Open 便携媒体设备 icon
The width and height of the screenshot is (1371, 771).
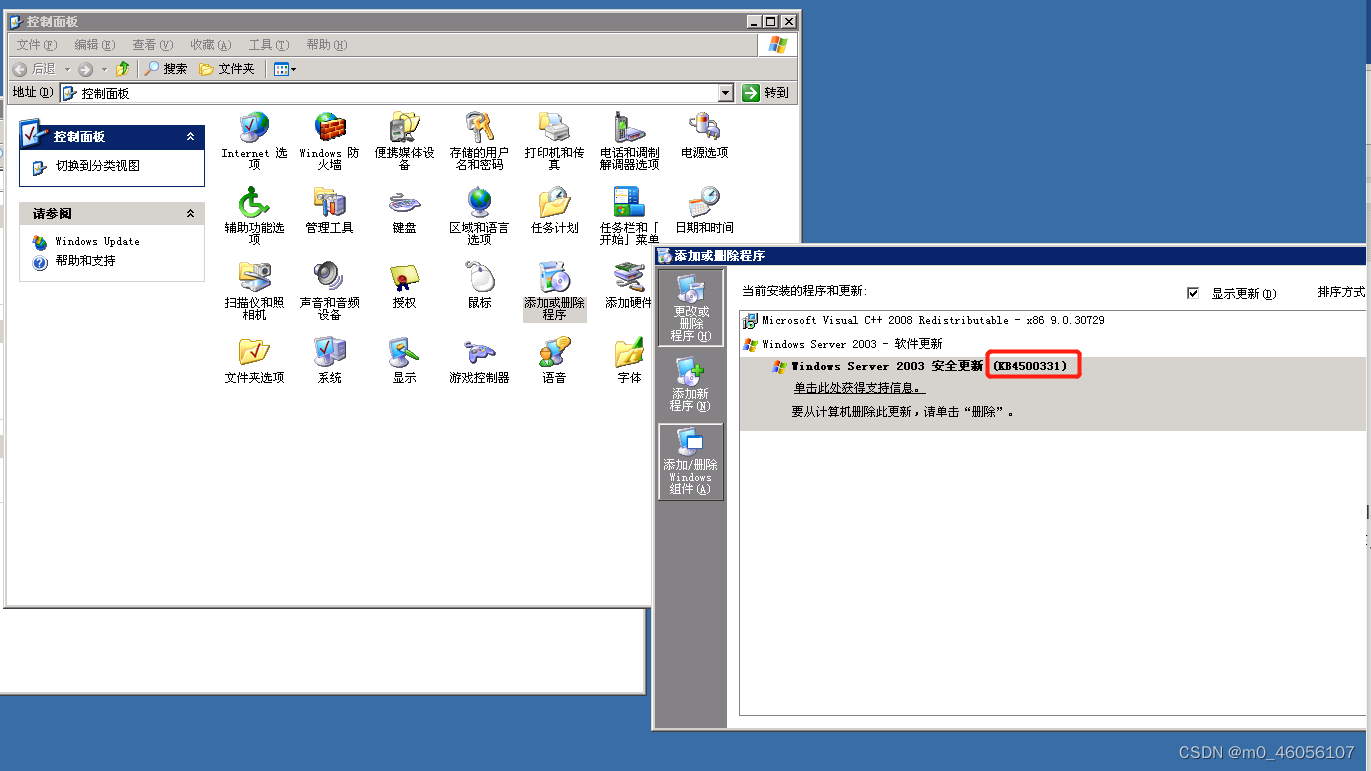coord(404,141)
